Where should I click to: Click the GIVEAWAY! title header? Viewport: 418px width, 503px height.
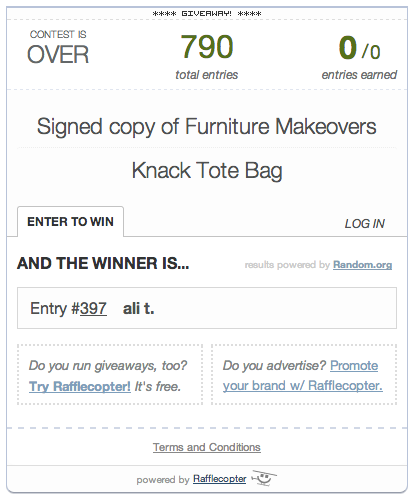point(207,14)
